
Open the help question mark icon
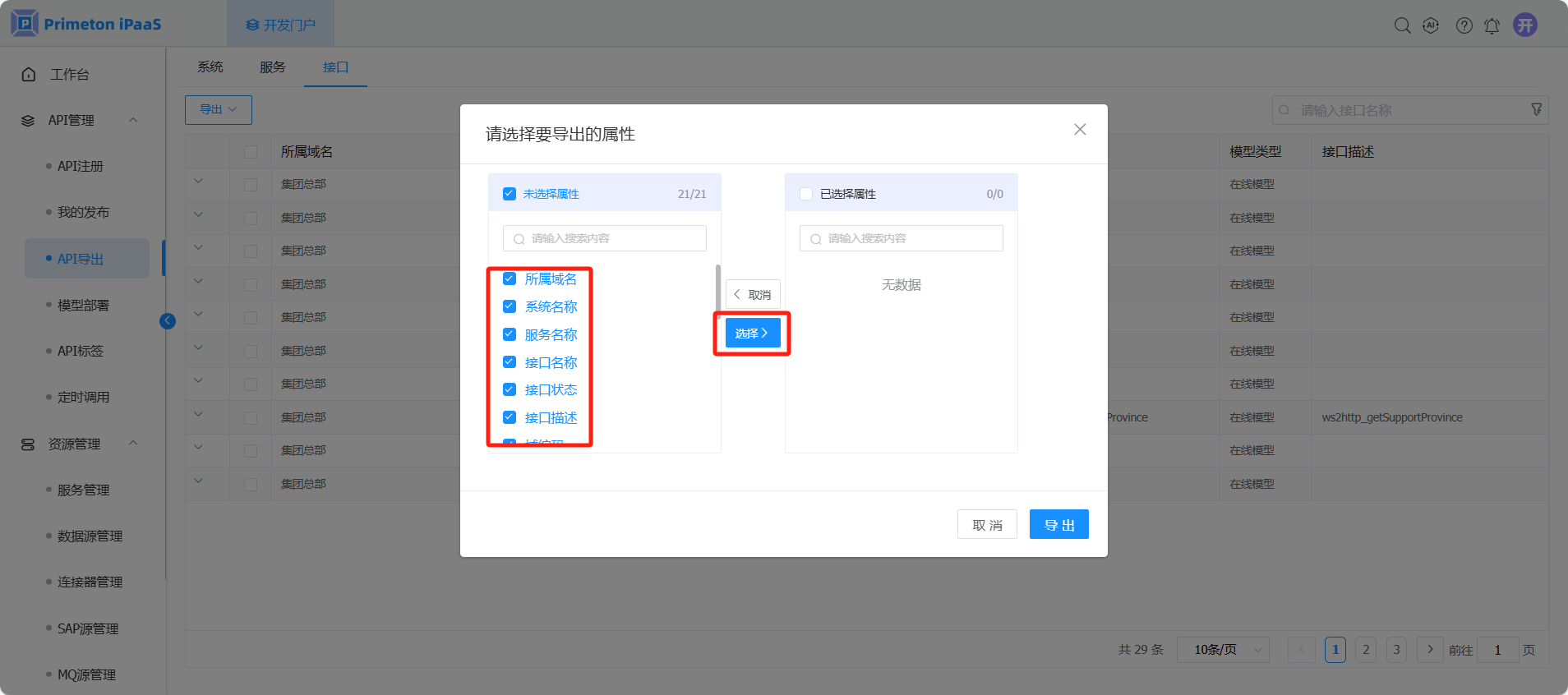pyautogui.click(x=1464, y=25)
